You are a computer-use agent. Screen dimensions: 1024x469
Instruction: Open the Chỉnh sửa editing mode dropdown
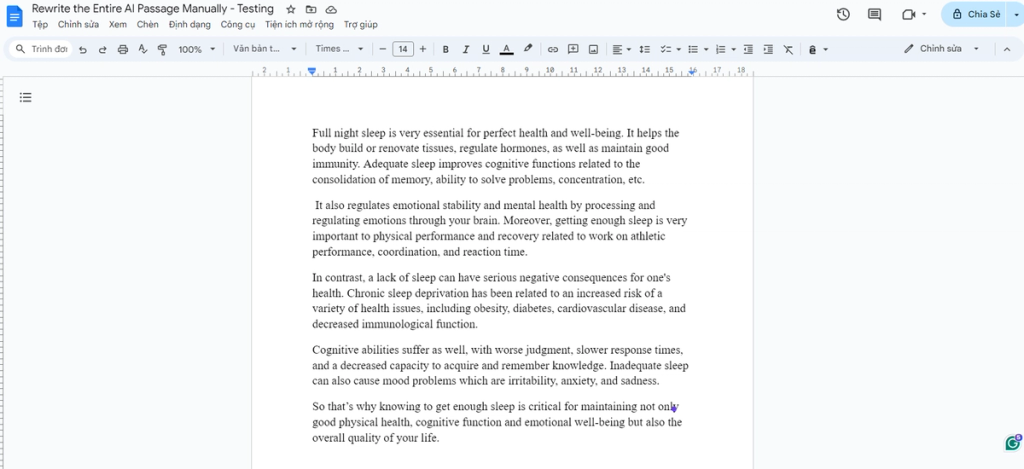[x=942, y=49]
